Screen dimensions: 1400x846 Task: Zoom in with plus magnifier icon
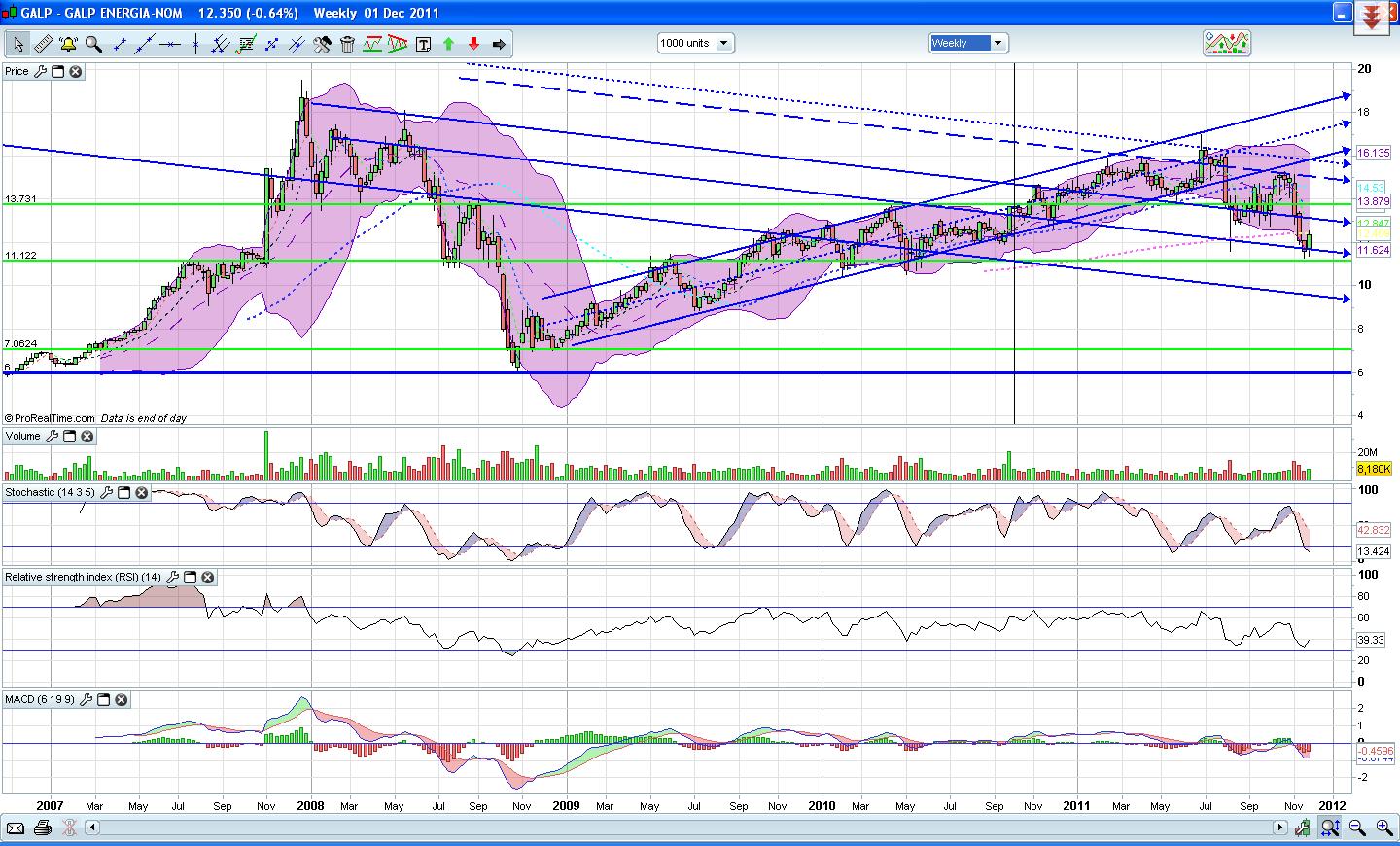[x=1384, y=828]
